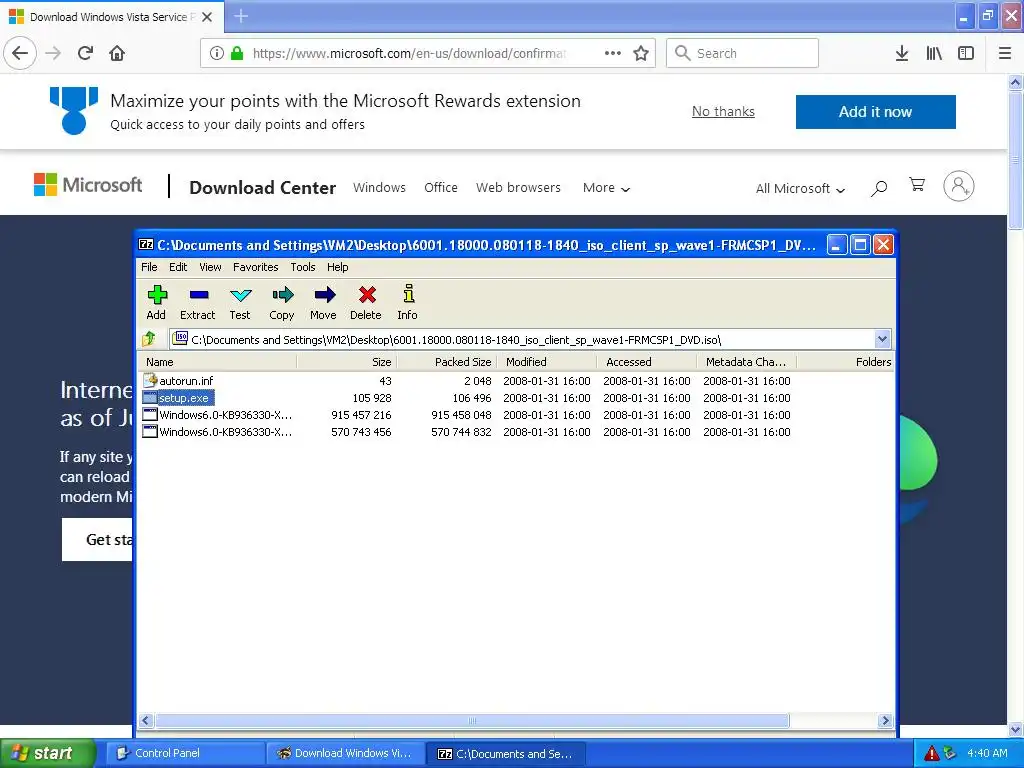This screenshot has width=1024, height=768.
Task: Open the Windows Start button
Action: coord(48,753)
